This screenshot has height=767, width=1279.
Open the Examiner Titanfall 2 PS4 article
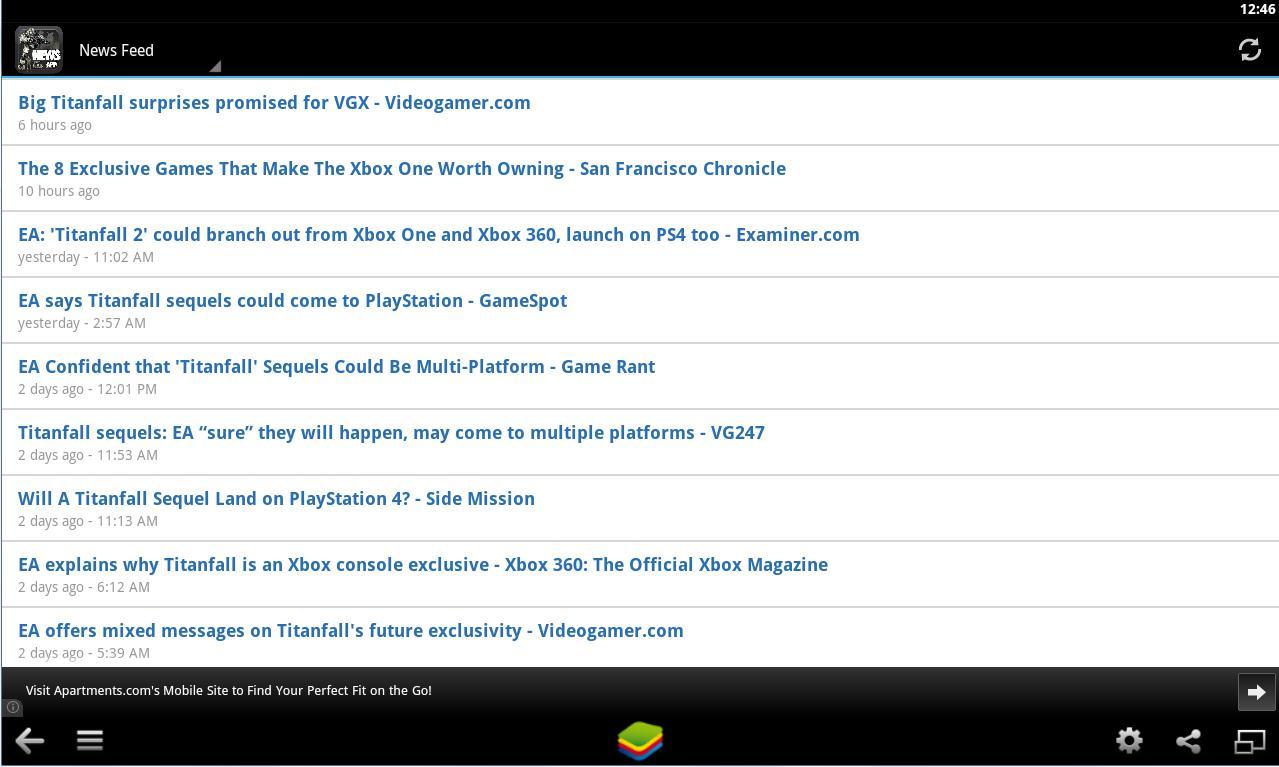pyautogui.click(x=438, y=234)
